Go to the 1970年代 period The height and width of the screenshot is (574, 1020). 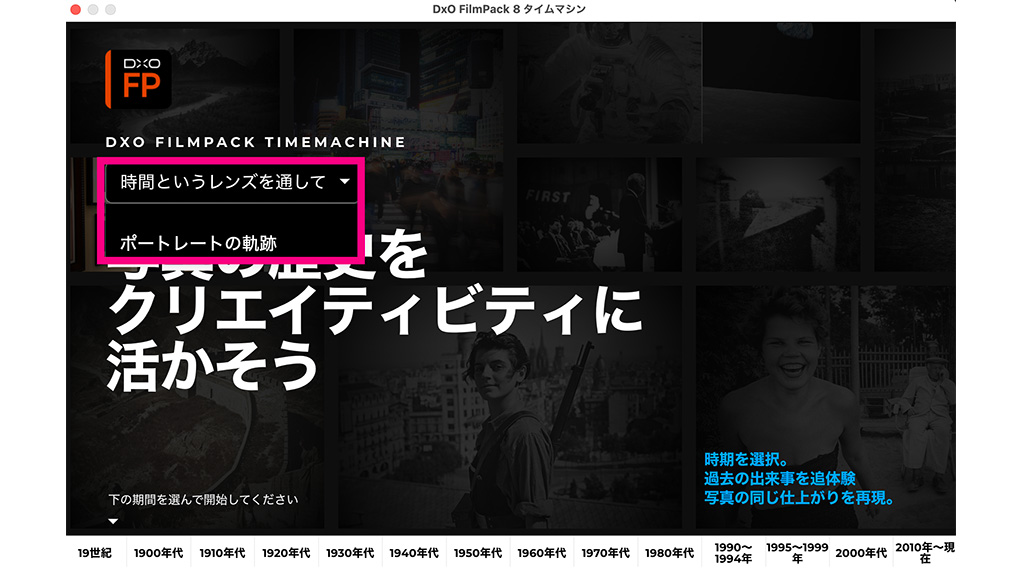605,553
